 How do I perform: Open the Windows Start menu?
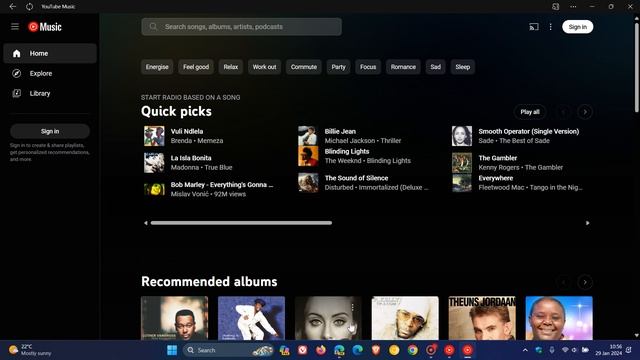(172, 350)
